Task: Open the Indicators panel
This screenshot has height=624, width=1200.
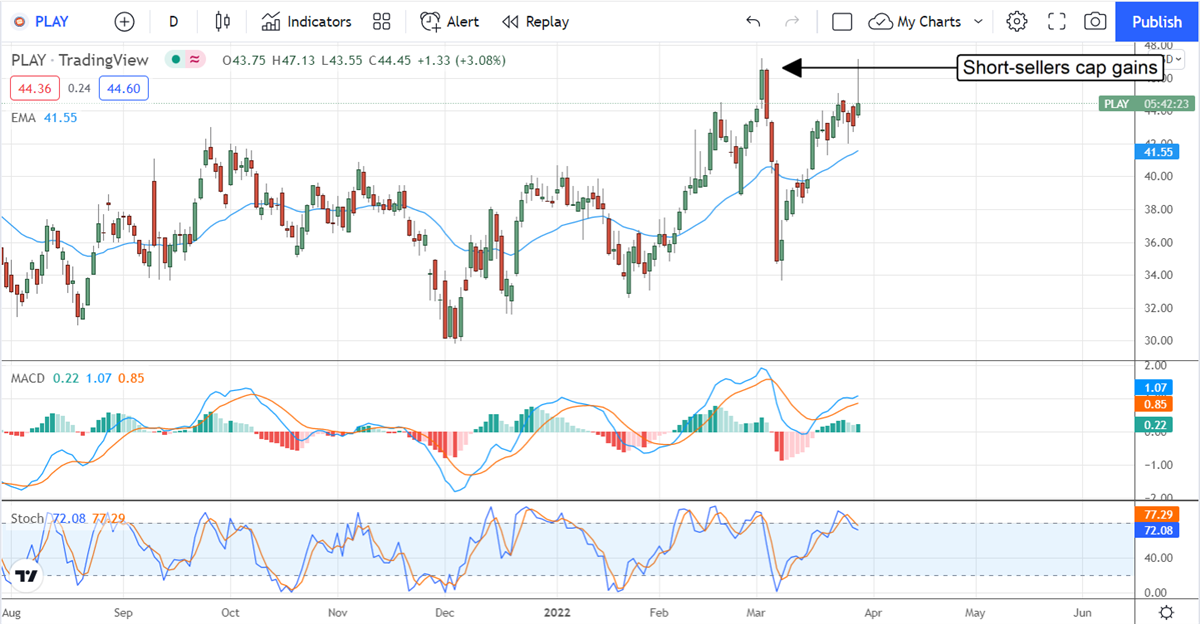Action: (307, 21)
